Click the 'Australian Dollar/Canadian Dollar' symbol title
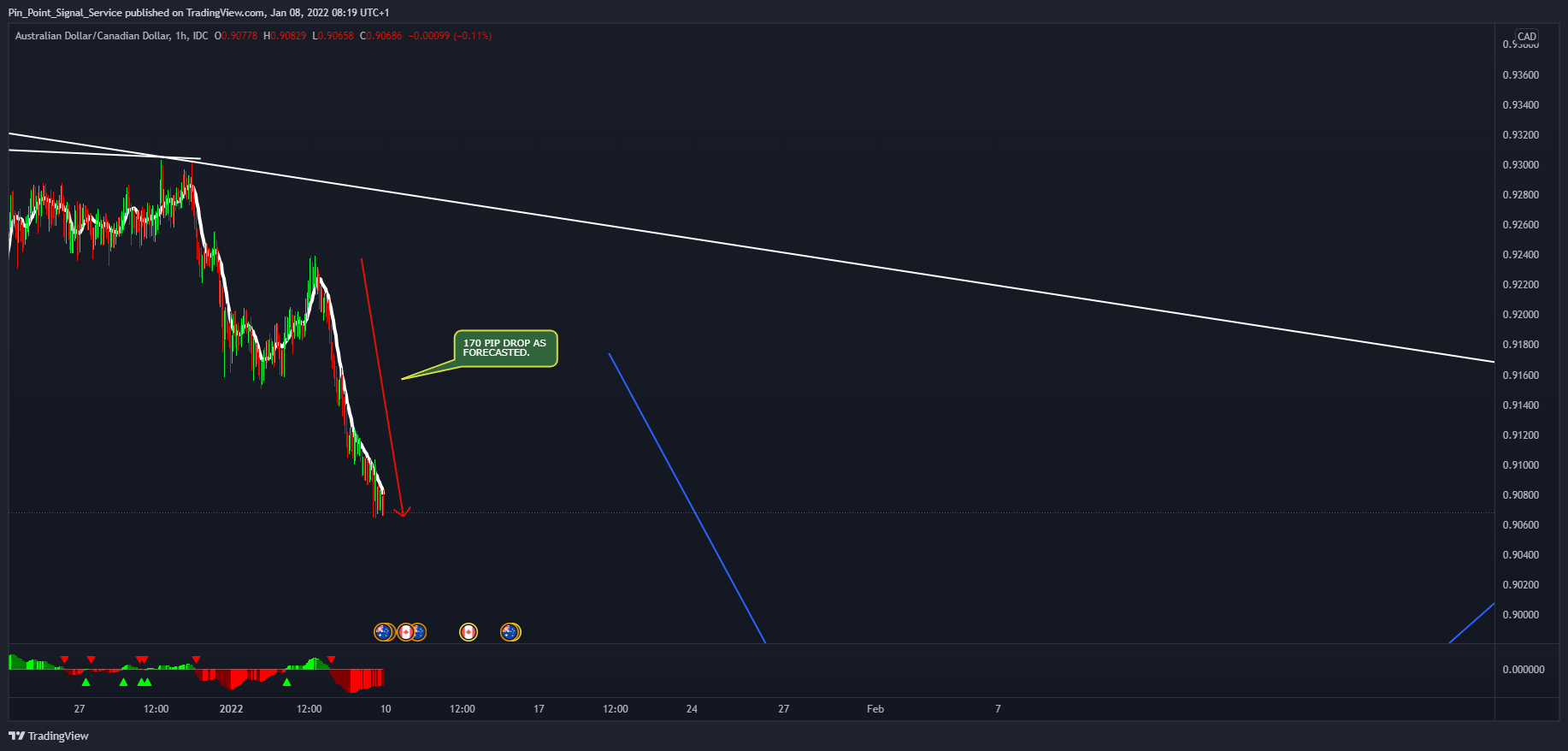 click(92, 36)
